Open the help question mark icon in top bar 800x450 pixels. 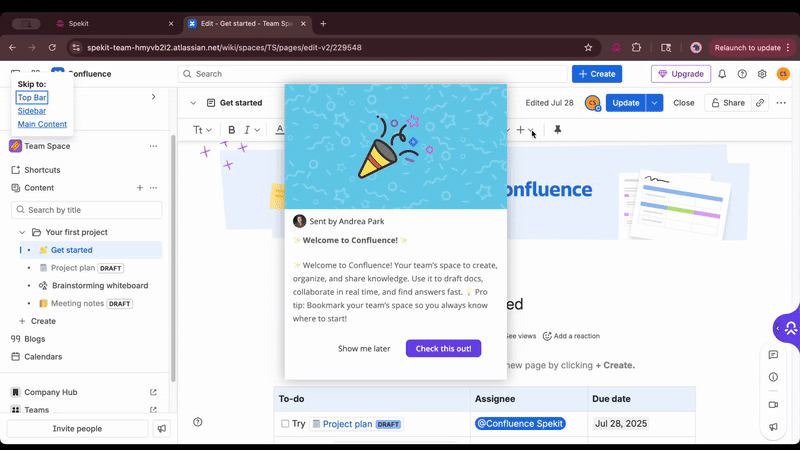(x=742, y=74)
